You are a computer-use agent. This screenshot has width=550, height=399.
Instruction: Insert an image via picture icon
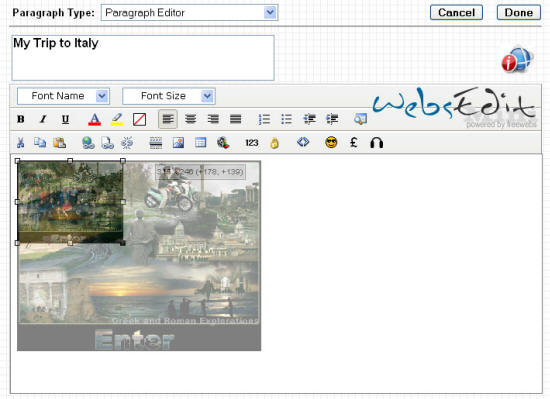[178, 143]
